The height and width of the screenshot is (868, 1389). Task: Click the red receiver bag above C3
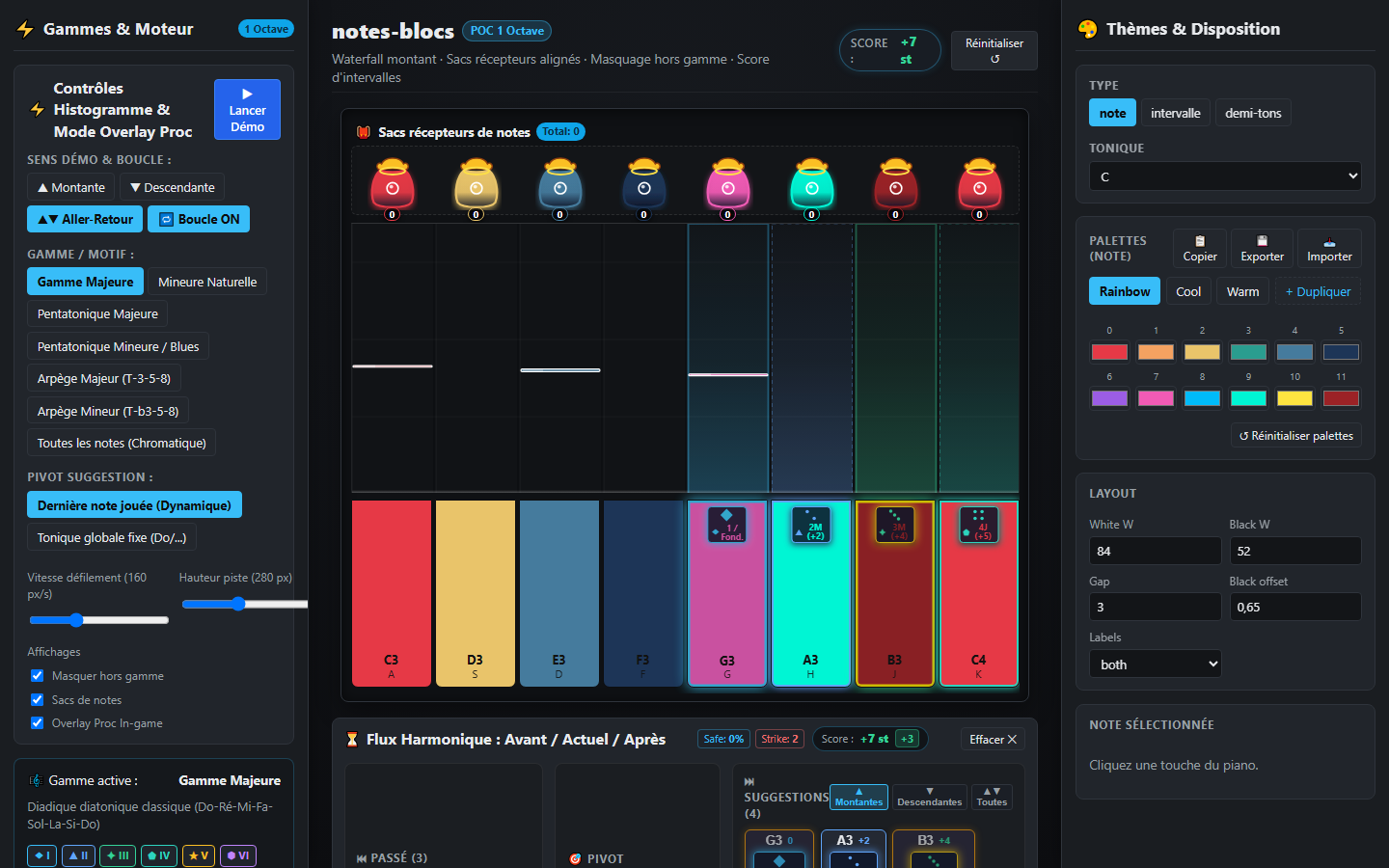tap(393, 184)
